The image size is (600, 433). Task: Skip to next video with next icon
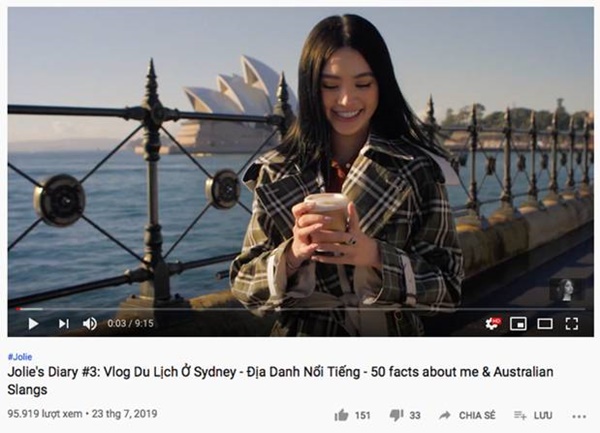[64, 324]
